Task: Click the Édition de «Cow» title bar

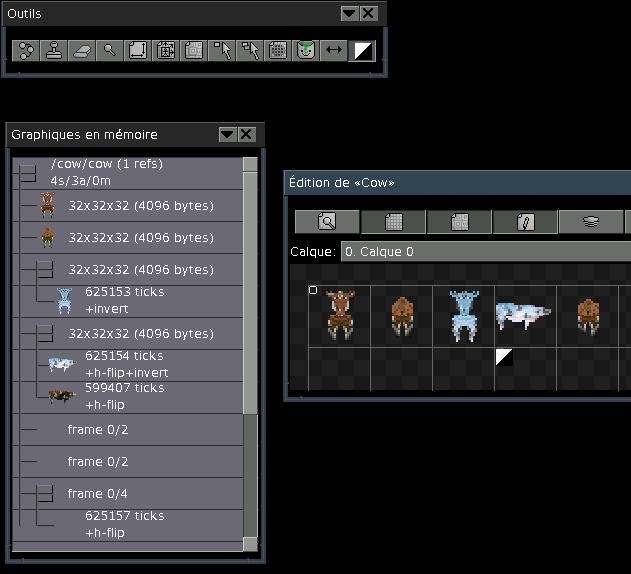Action: (458, 183)
